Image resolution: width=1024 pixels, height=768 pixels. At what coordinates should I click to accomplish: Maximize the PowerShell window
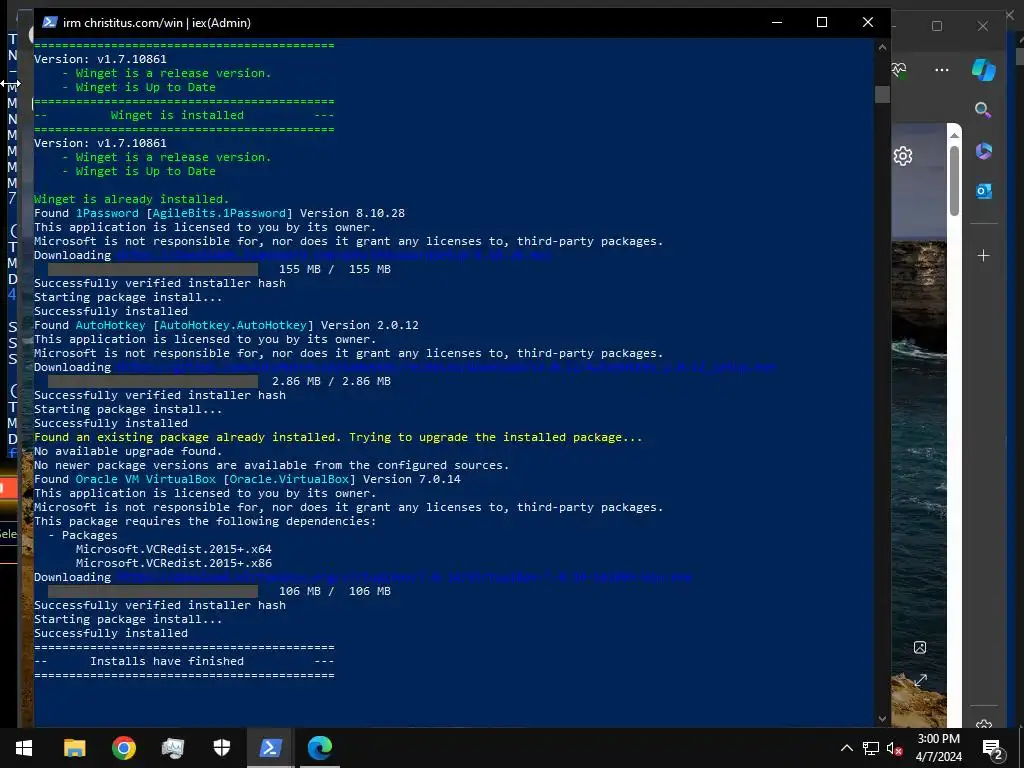(x=822, y=22)
